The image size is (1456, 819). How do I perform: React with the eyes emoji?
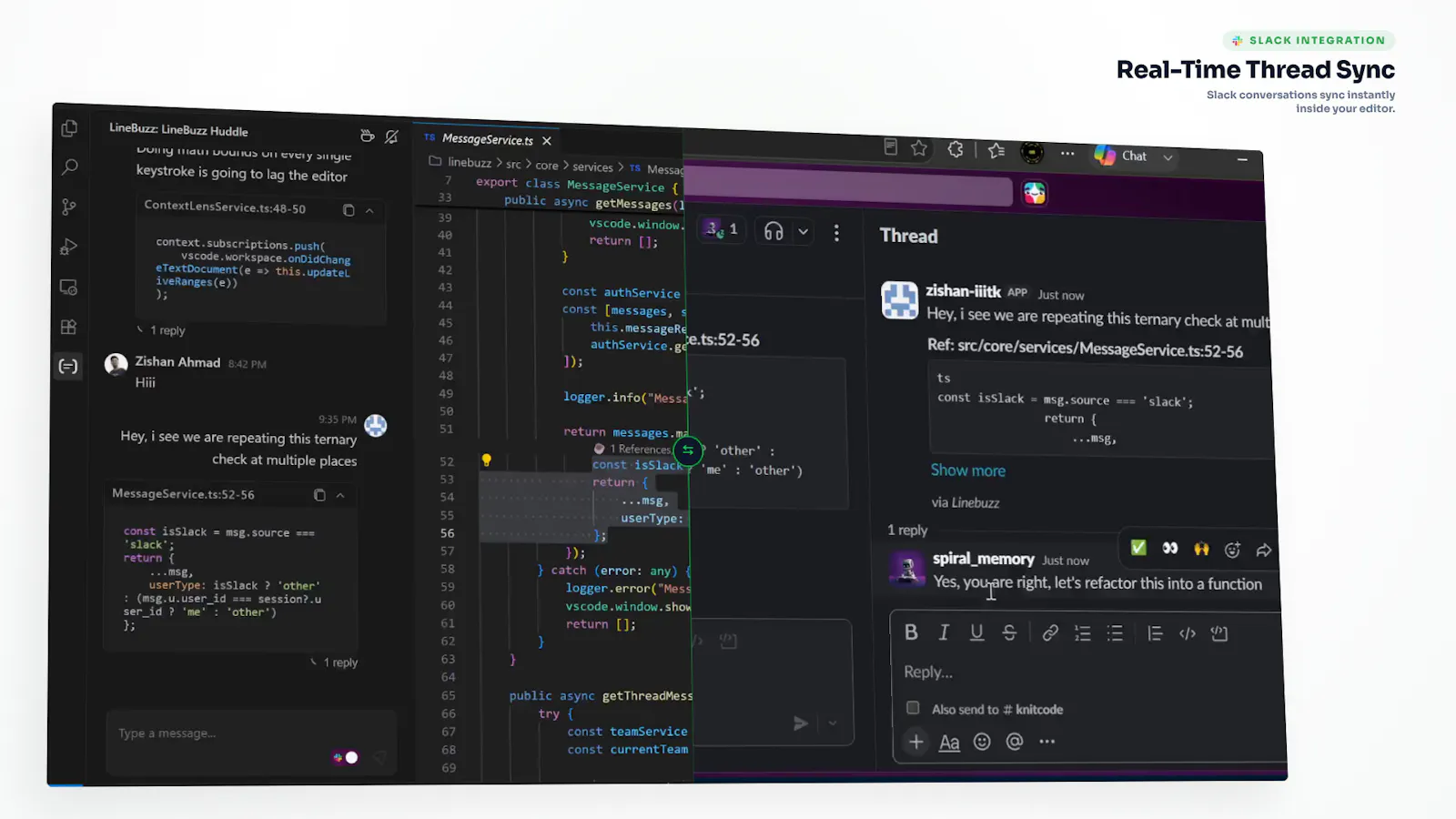(x=1170, y=548)
